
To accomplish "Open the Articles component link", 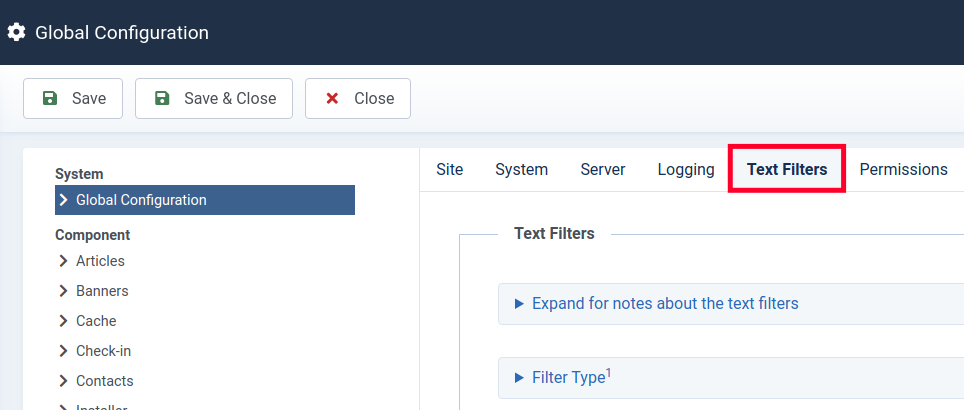I will (x=100, y=261).
